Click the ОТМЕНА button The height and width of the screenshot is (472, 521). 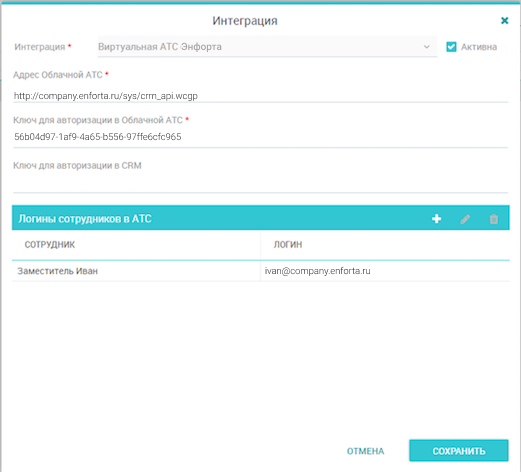point(365,451)
